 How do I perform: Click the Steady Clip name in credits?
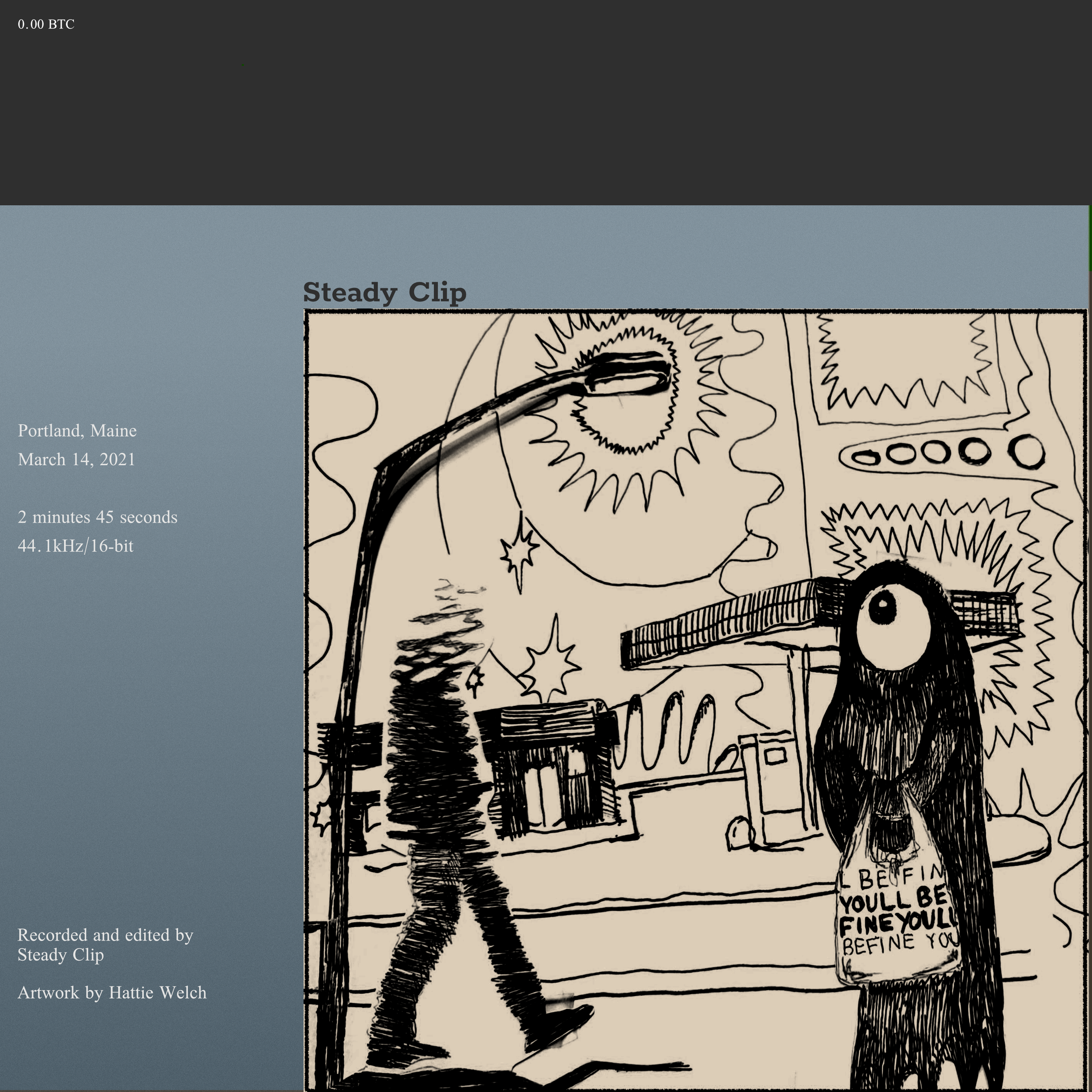(x=60, y=955)
